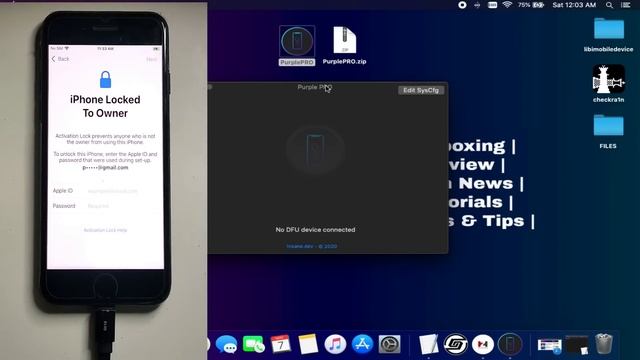Open TextEdit from the dock
This screenshot has height=360, width=640.
click(x=428, y=345)
